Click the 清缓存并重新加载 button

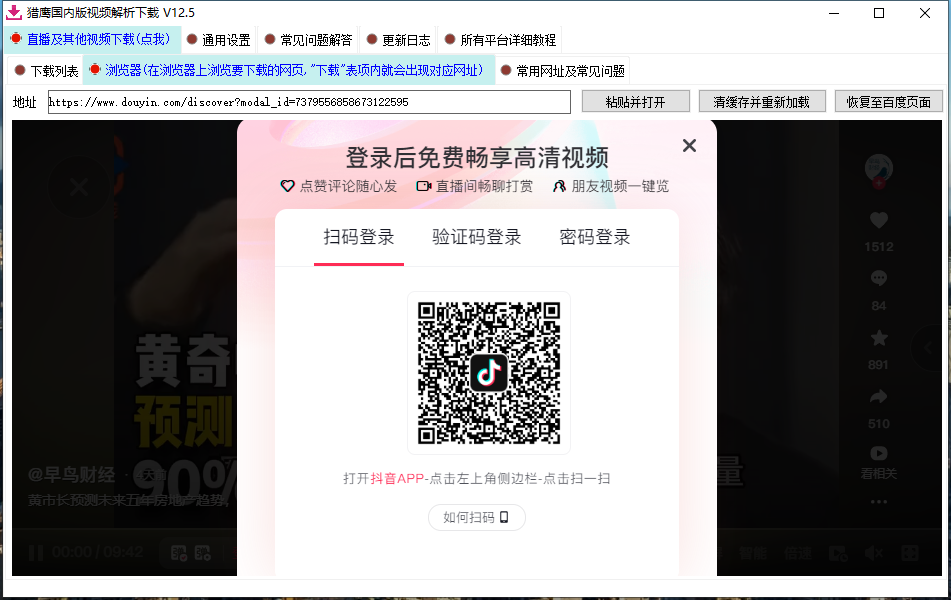(762, 102)
